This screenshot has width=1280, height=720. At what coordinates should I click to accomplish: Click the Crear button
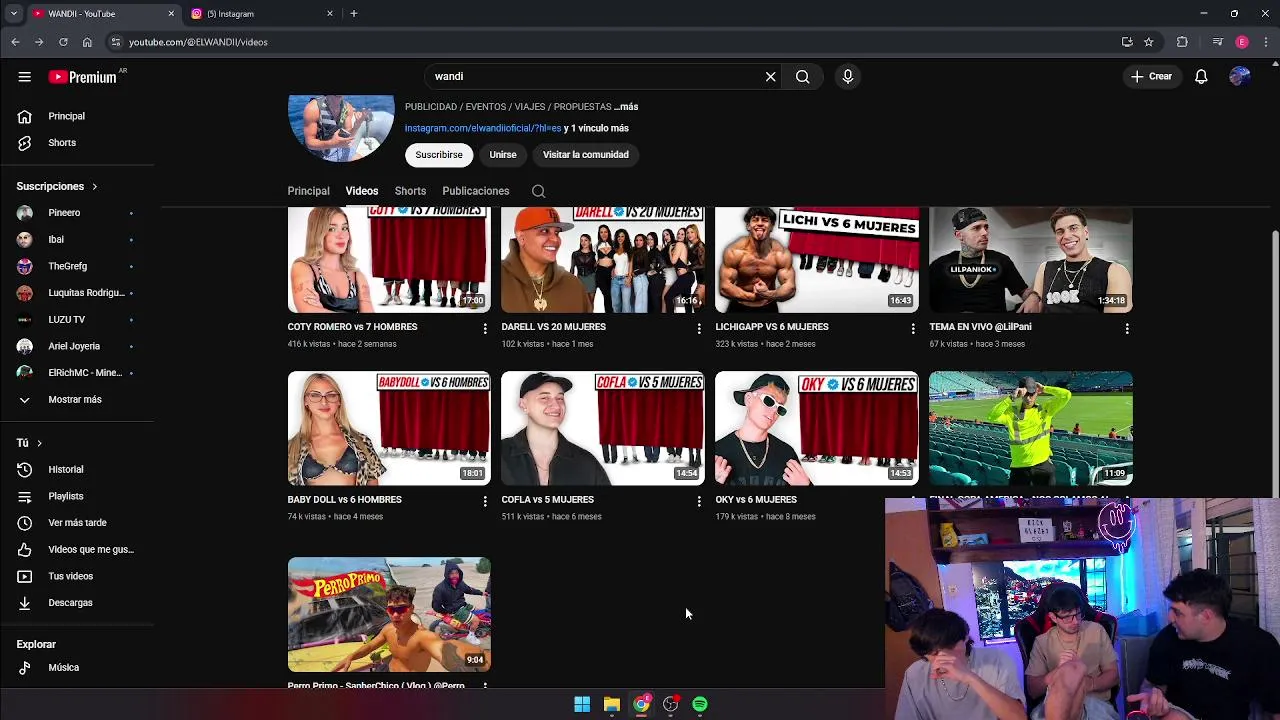[x=1151, y=77]
